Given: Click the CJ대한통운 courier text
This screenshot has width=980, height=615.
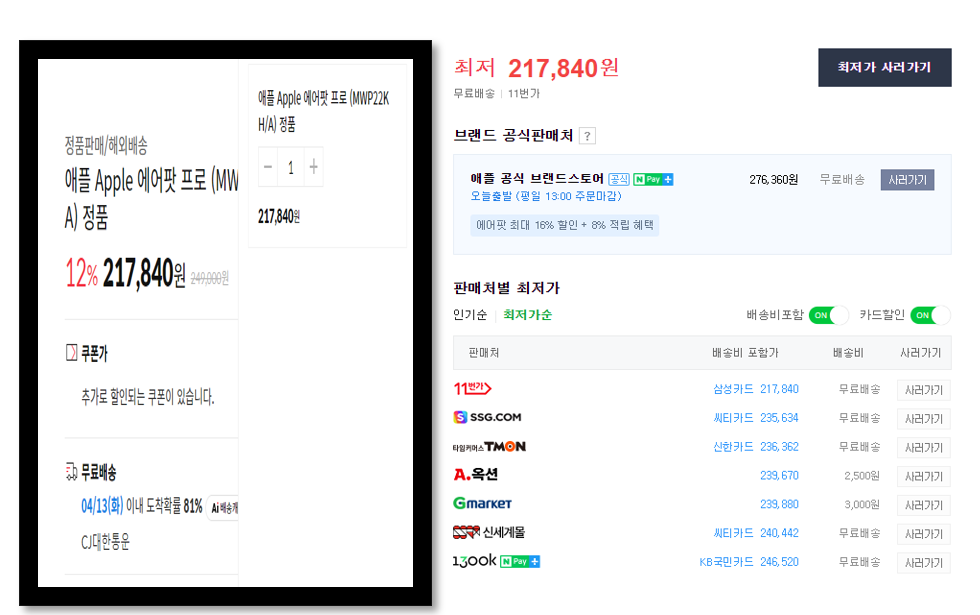Looking at the screenshot, I should point(105,541).
